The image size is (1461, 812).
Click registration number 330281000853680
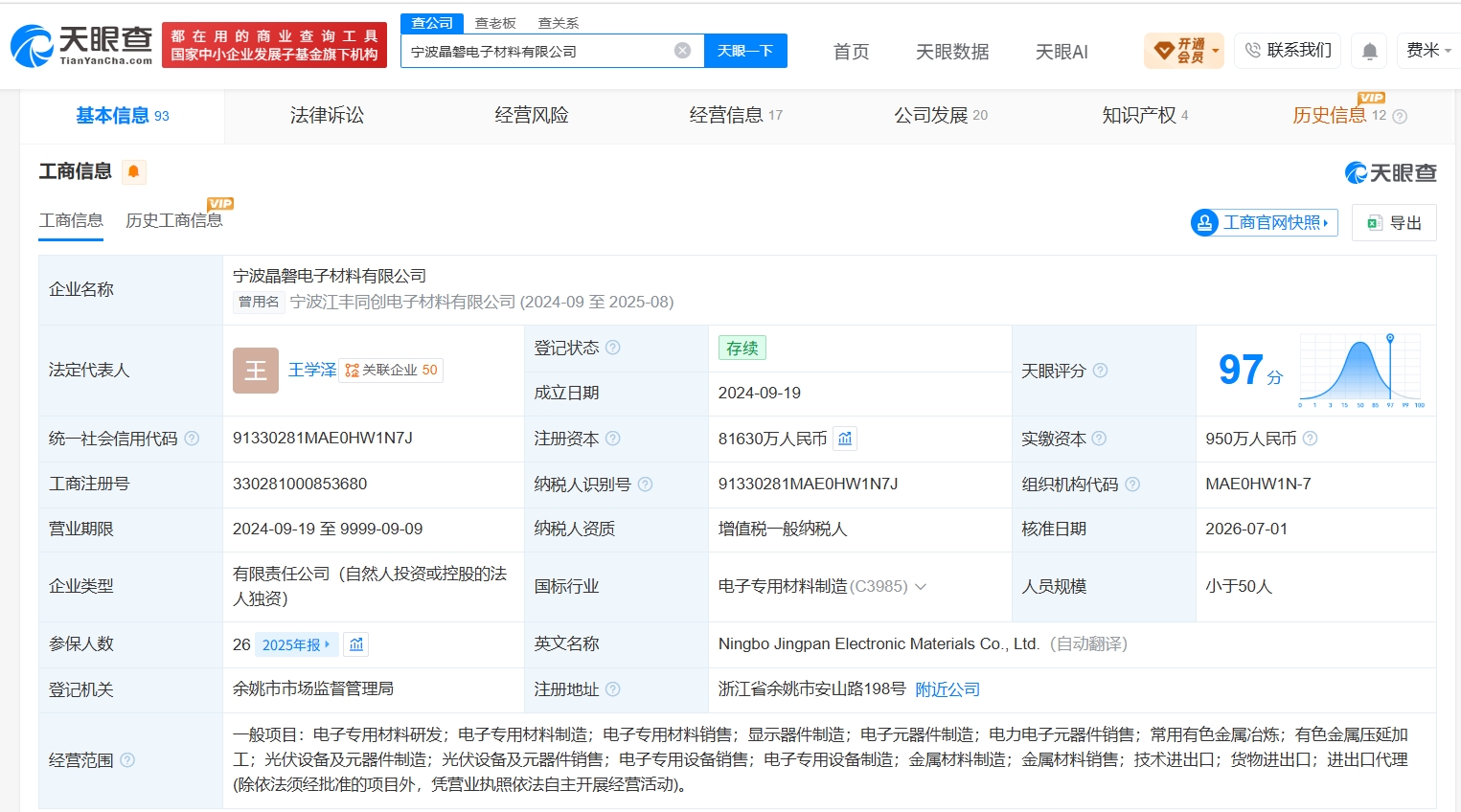300,485
